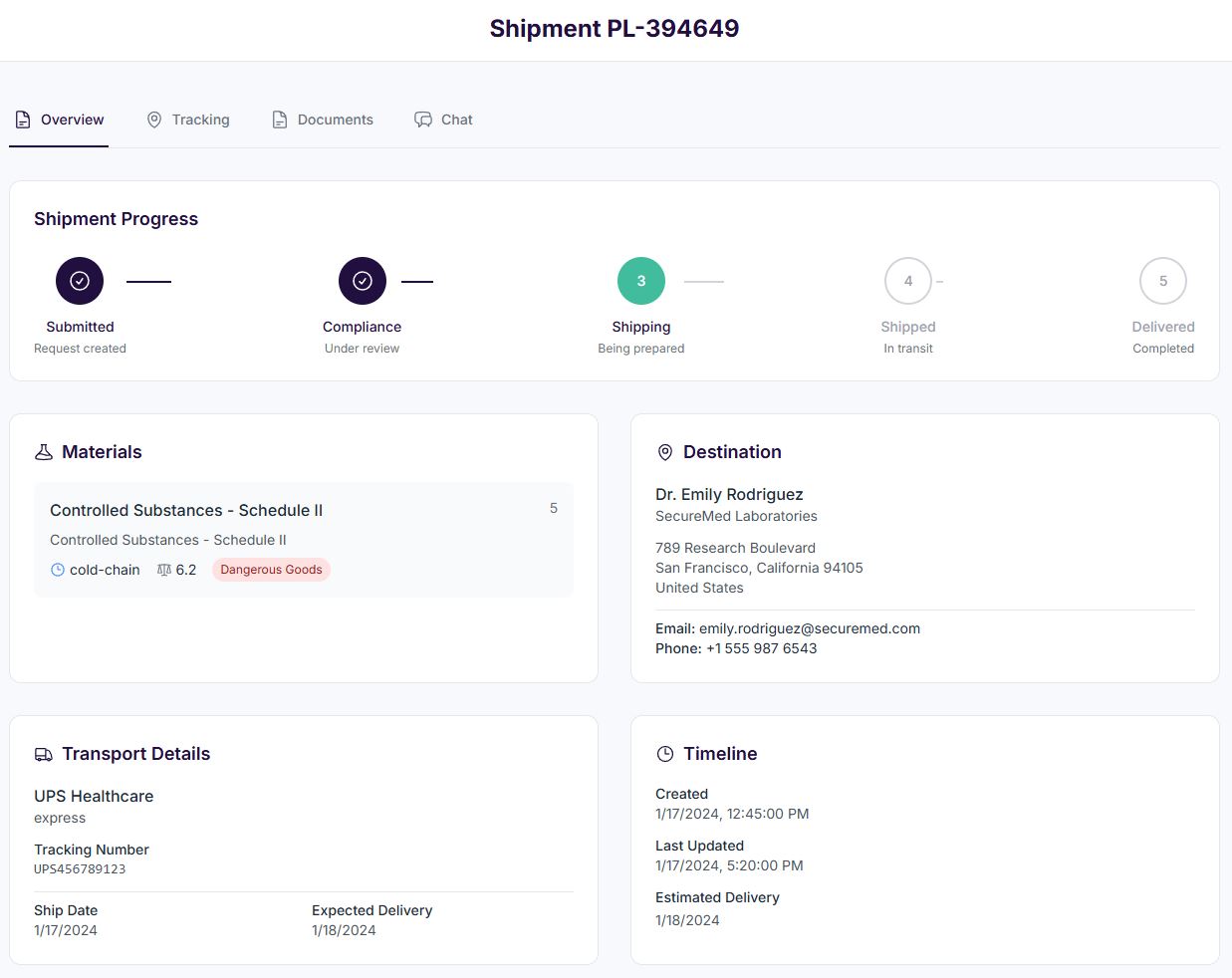Image resolution: width=1232 pixels, height=978 pixels.
Task: Click the 6.2 hazard class value
Action: (186, 570)
